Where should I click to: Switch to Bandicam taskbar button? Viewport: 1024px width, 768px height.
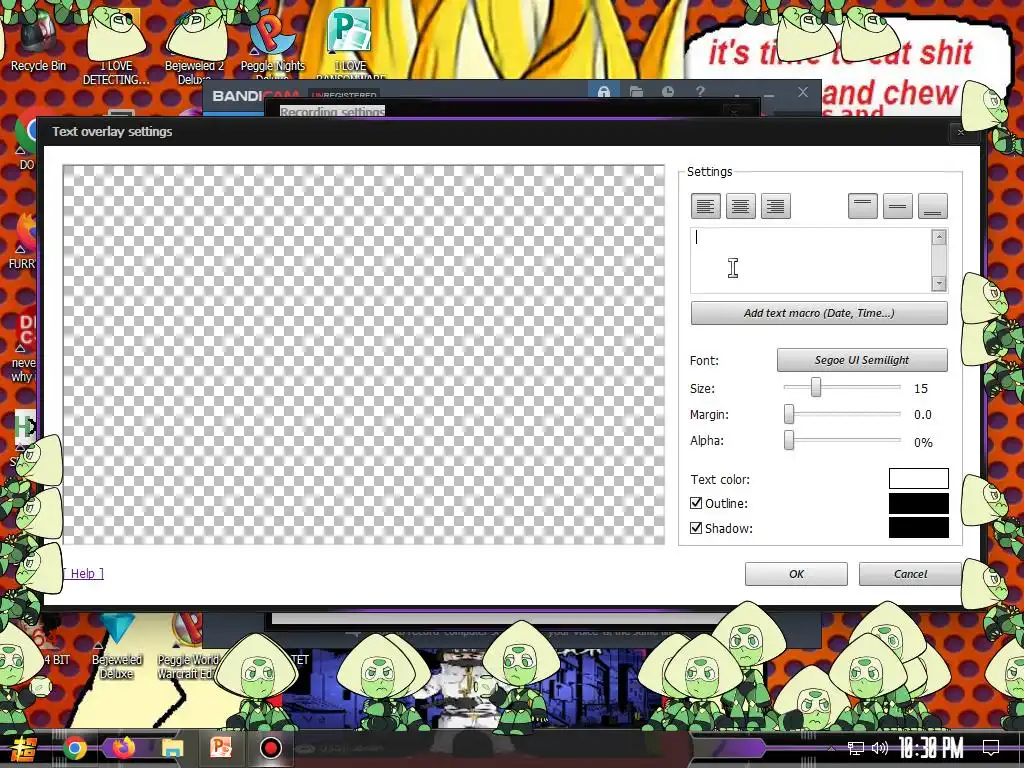coord(270,748)
